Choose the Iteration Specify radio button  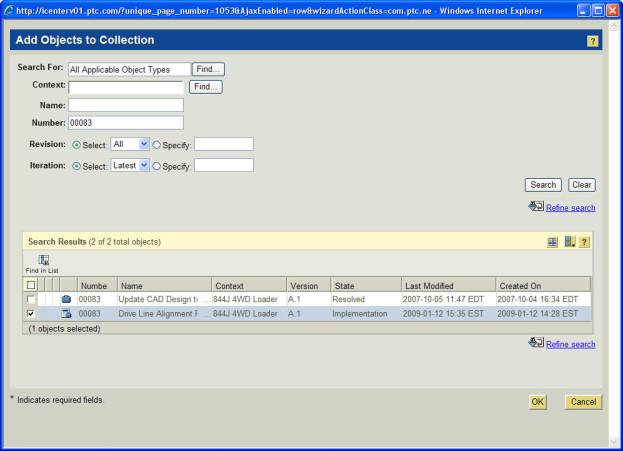coord(157,166)
